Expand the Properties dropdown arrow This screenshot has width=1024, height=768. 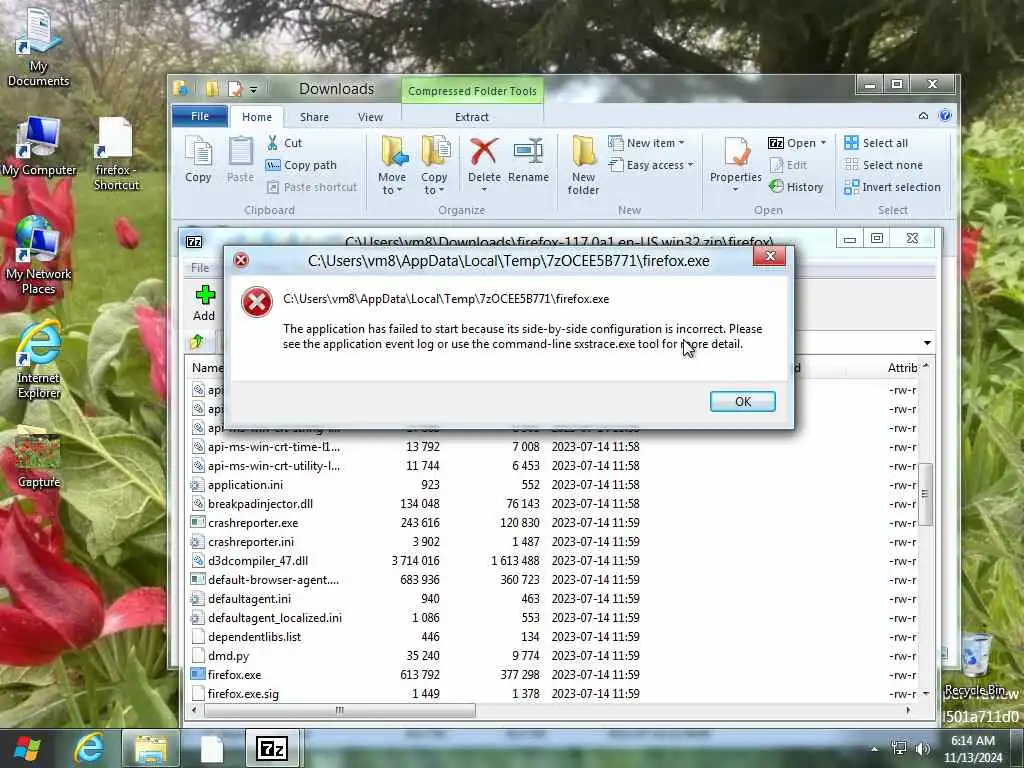735,189
